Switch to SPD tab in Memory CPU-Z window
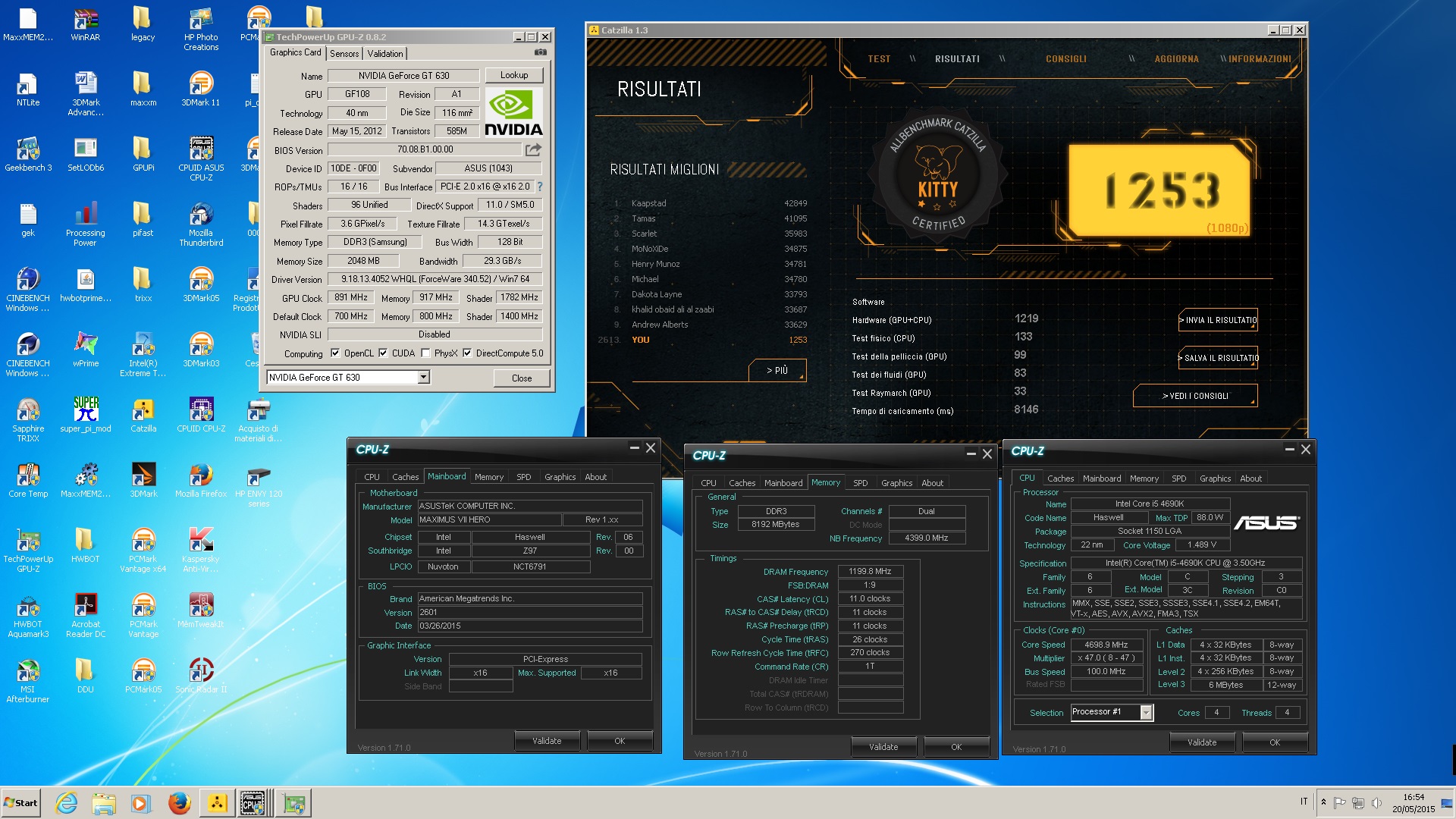Image resolution: width=1456 pixels, height=819 pixels. pos(860,483)
